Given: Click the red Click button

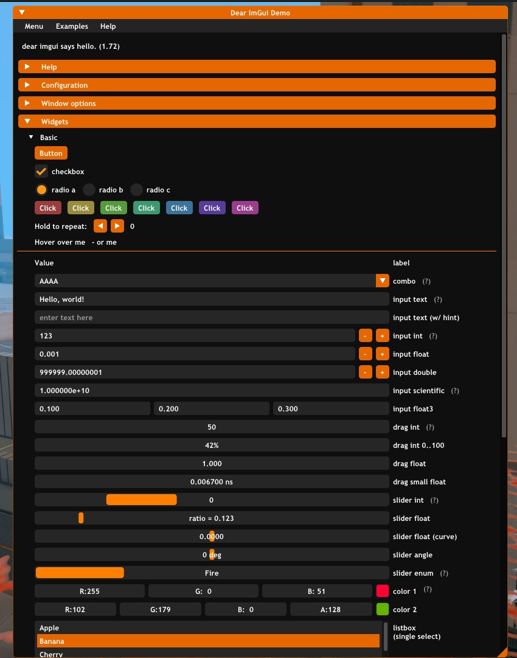Looking at the screenshot, I should click(x=48, y=208).
